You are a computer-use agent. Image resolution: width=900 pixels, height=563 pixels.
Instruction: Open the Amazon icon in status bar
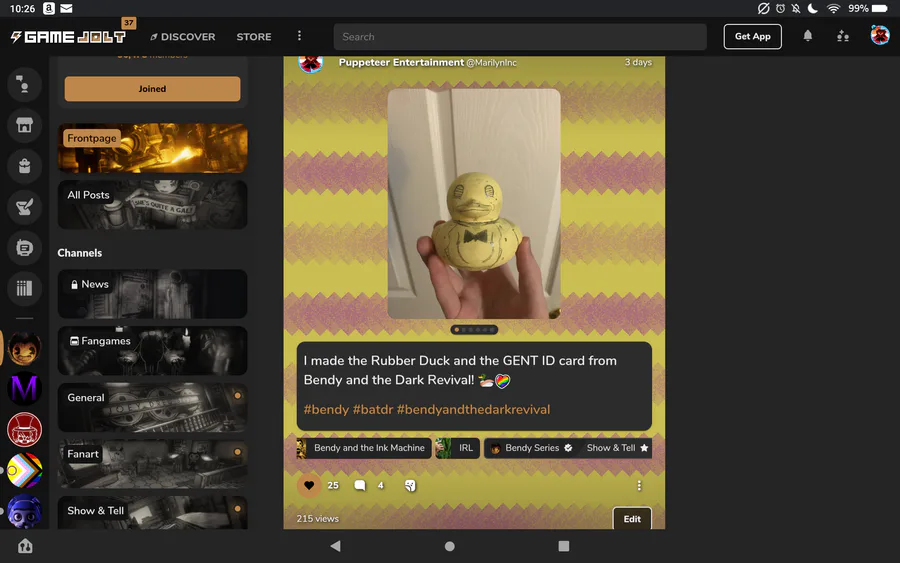click(49, 9)
